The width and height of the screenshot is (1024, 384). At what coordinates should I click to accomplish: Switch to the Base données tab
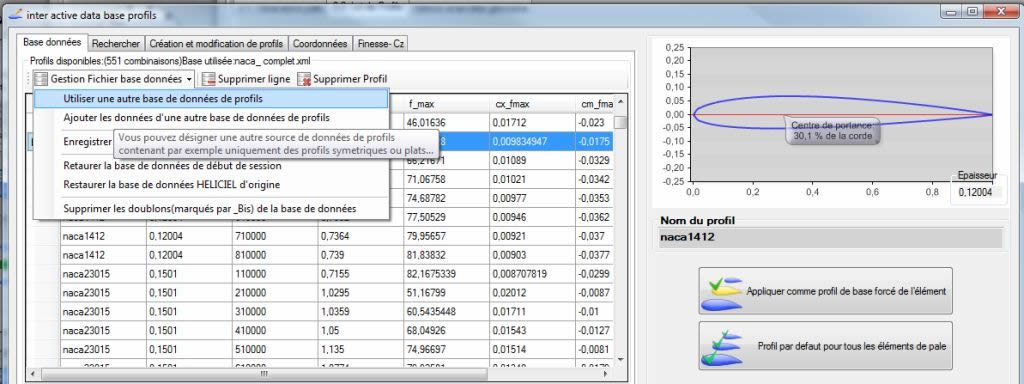pyautogui.click(x=52, y=42)
